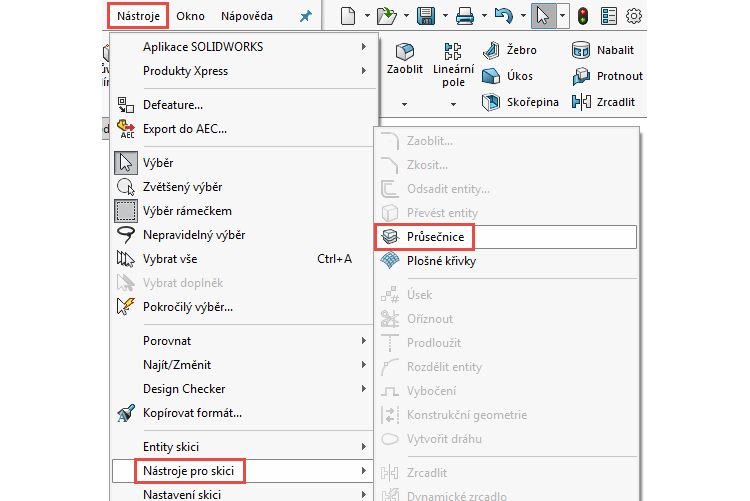Screen dimensions: 750x501
Task: Open Aplikace SOLIDWORKS submenu
Action: point(243,46)
